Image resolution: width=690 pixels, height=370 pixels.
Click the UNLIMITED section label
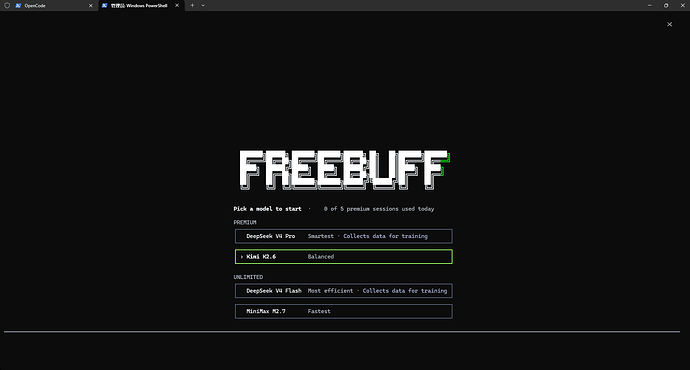[248, 277]
